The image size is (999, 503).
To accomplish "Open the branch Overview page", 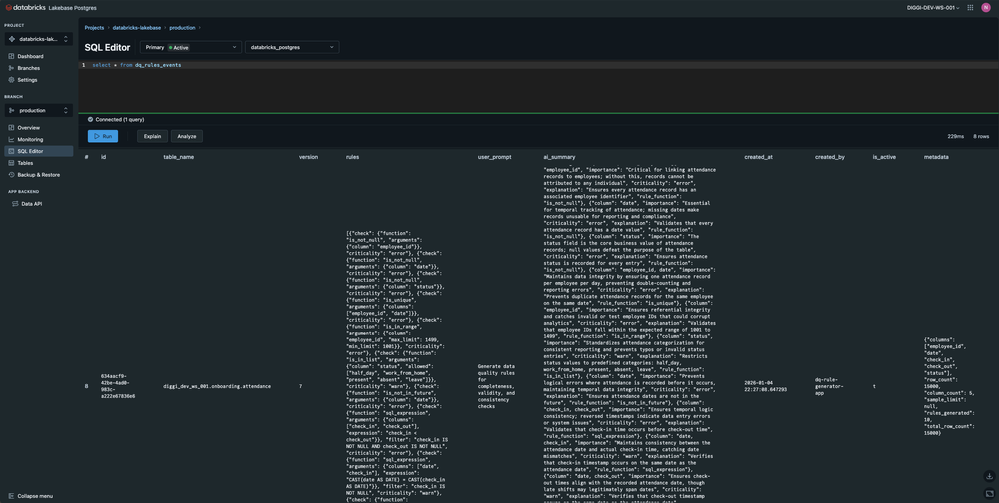I will 28,128.
